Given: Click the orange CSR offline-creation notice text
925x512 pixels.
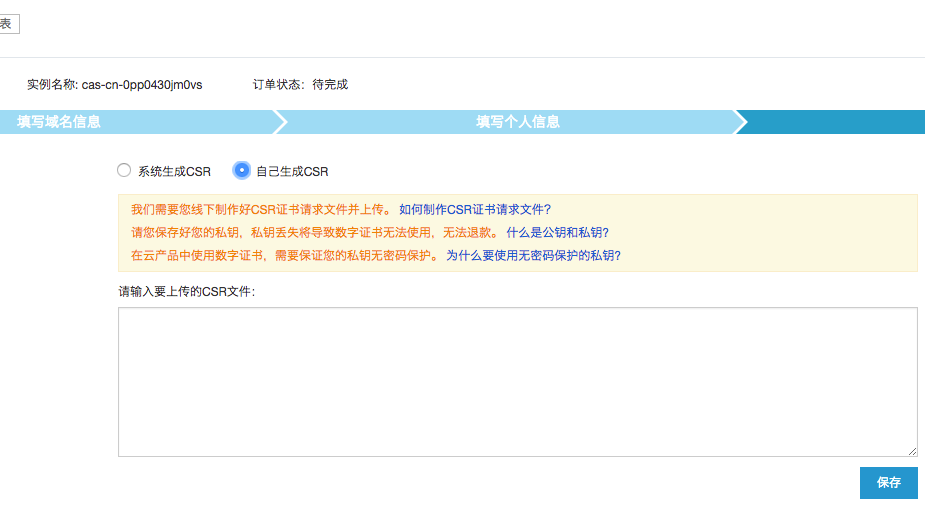Looking at the screenshot, I should coord(262,210).
